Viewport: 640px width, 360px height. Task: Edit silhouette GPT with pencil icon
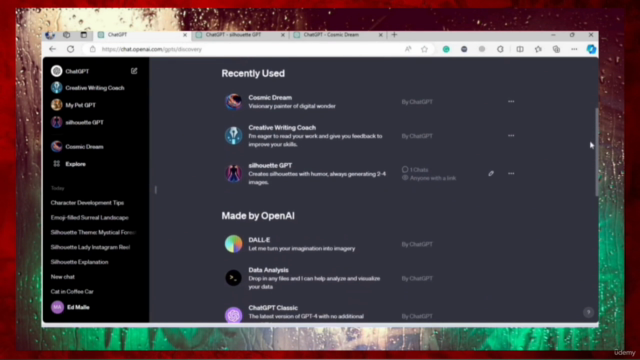(x=491, y=173)
